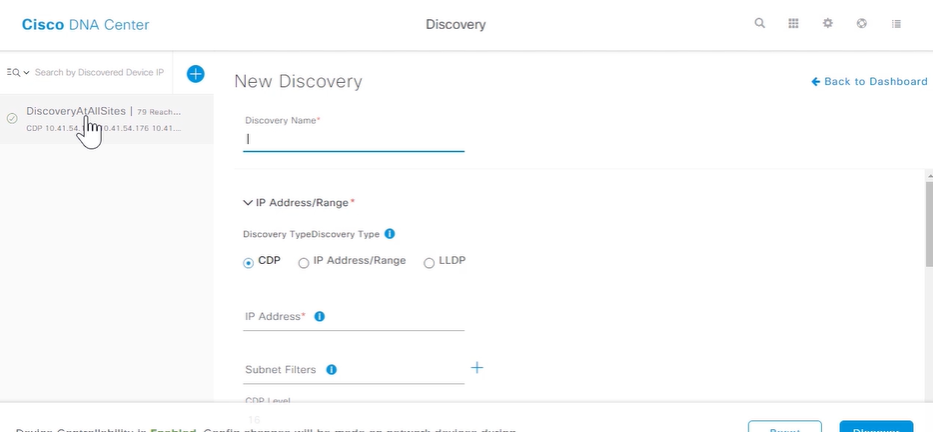The width and height of the screenshot is (933, 432).
Task: Select DiscoveryAtAllSites in the list
Action: click(x=107, y=119)
